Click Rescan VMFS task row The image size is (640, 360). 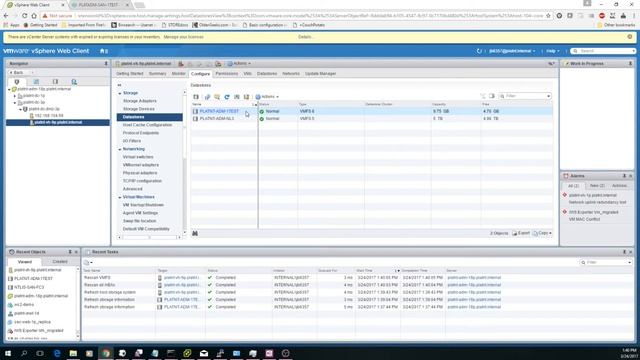click(358, 278)
